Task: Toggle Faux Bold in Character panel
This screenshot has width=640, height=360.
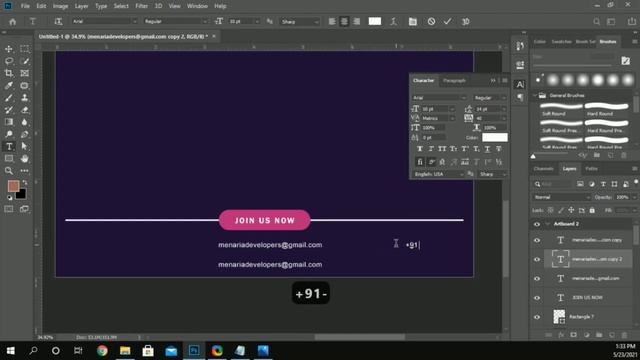Action: tap(420, 149)
